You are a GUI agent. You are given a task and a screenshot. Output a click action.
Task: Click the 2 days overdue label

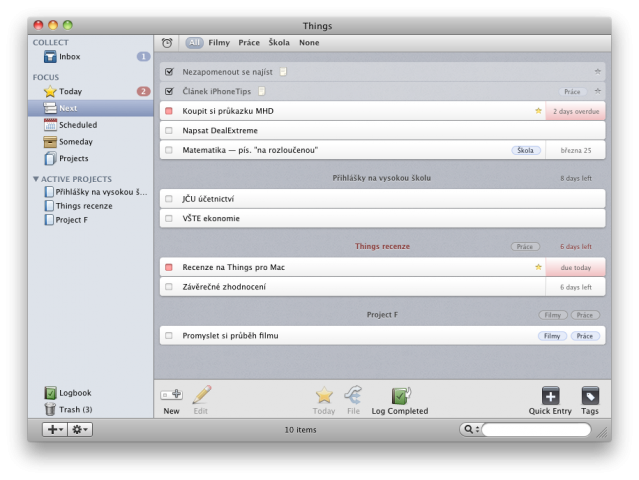(x=576, y=111)
